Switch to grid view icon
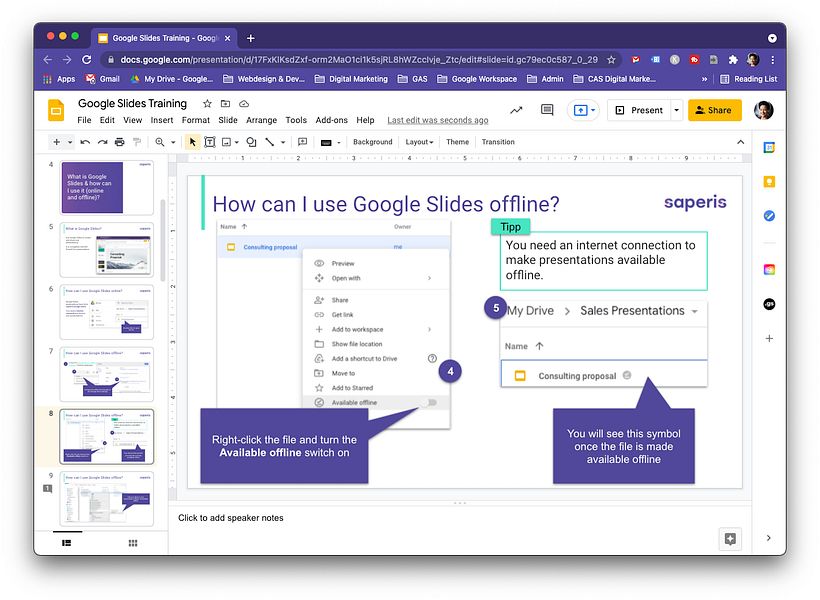The image size is (820, 600). coord(133,543)
